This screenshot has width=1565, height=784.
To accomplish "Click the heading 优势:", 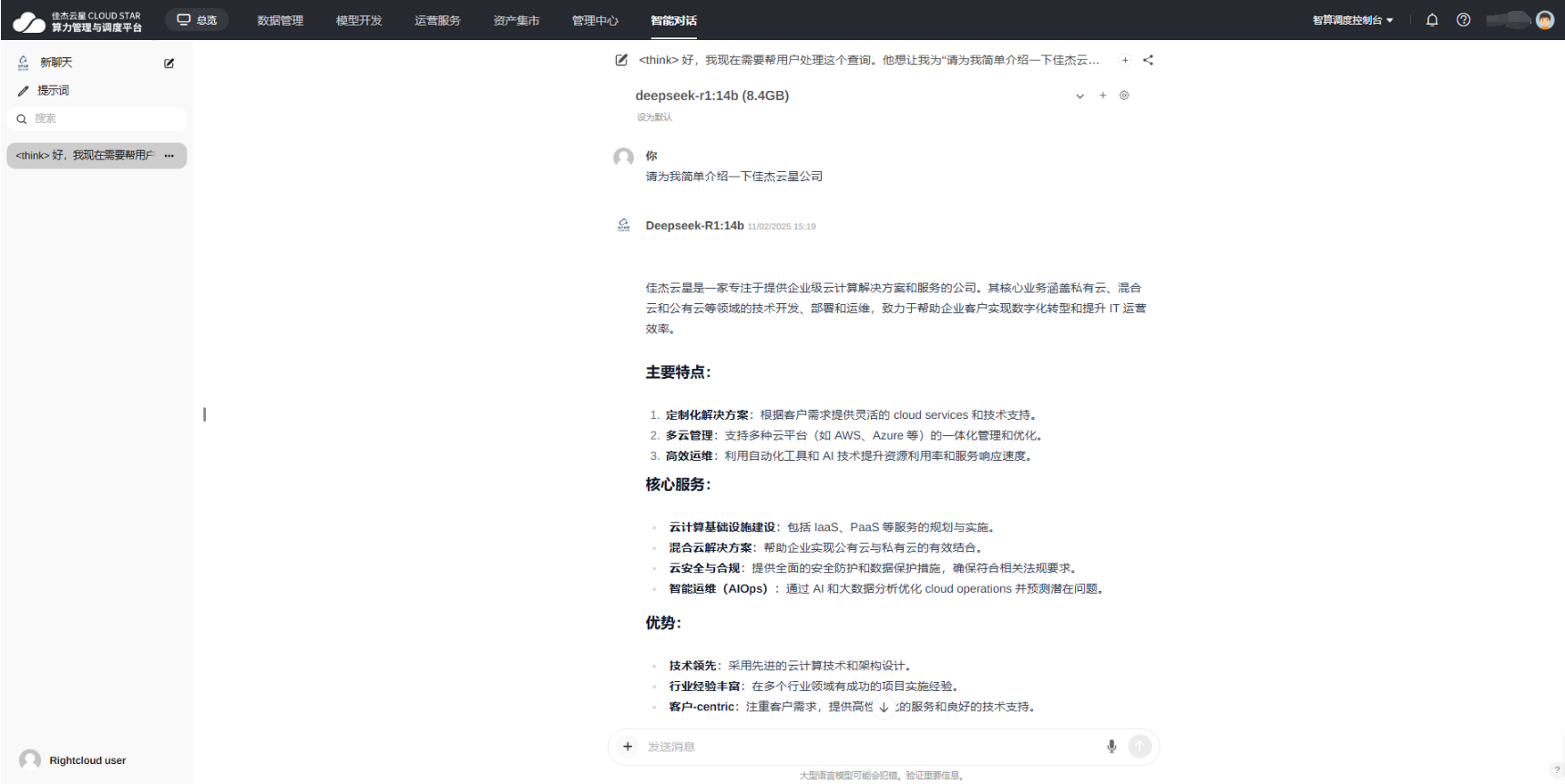I will coord(663,623).
